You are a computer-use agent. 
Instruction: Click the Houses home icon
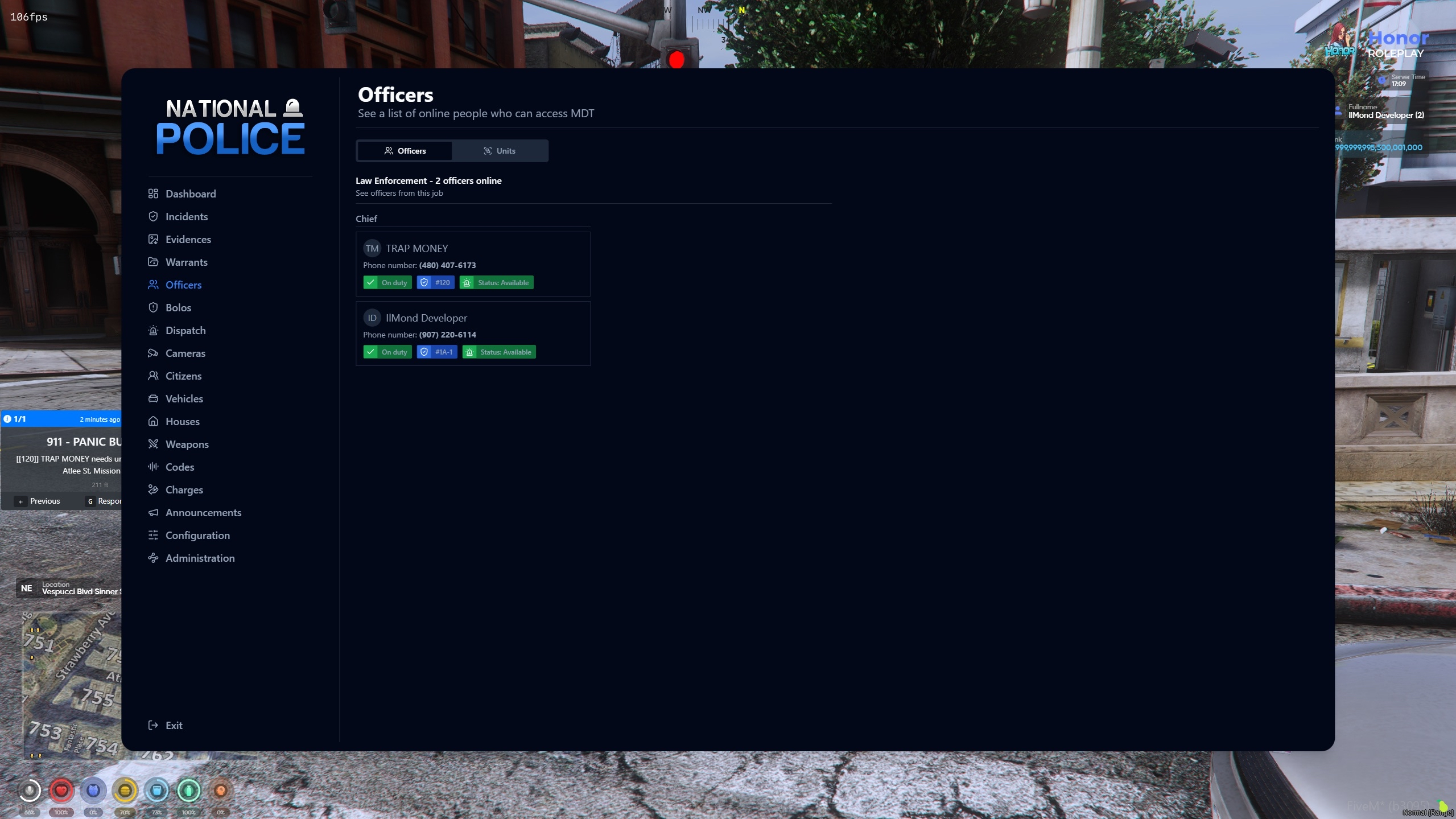[x=153, y=421]
